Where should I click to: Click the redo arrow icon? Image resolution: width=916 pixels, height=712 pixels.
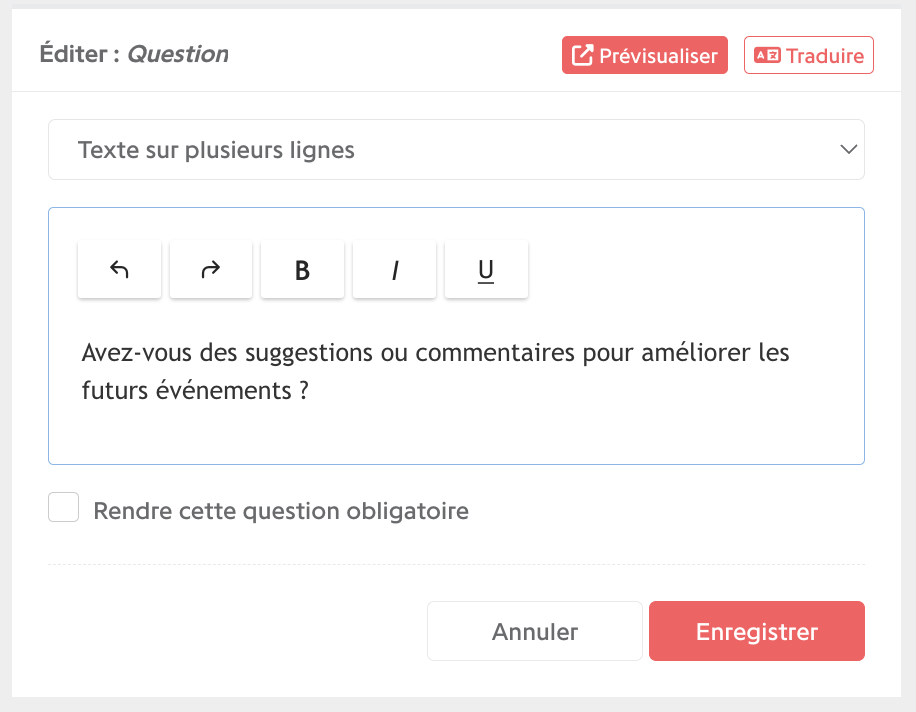coord(211,269)
